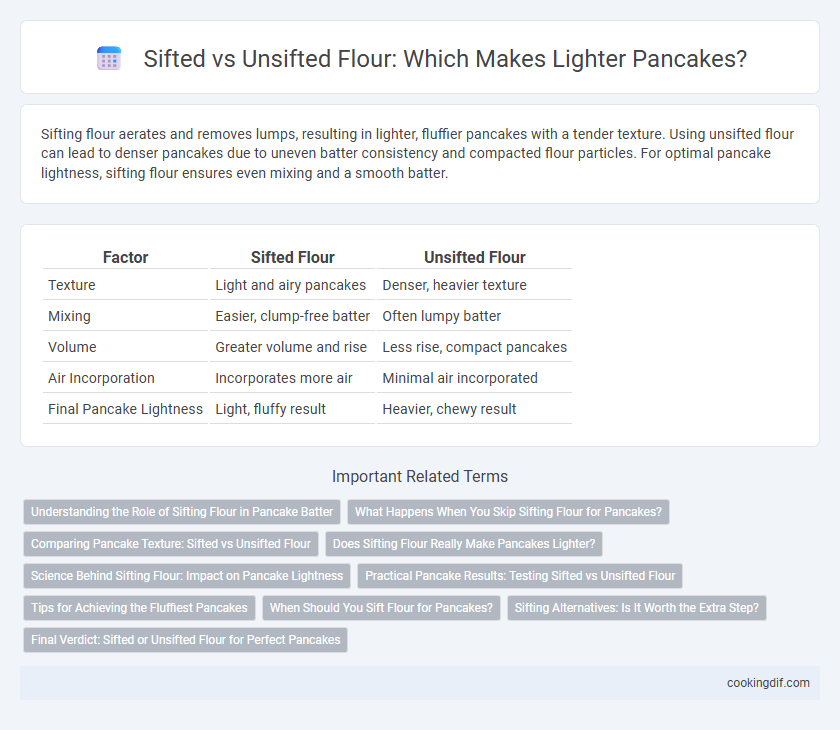Click 'Science Behind Sifting Flour' tag

point(187,576)
